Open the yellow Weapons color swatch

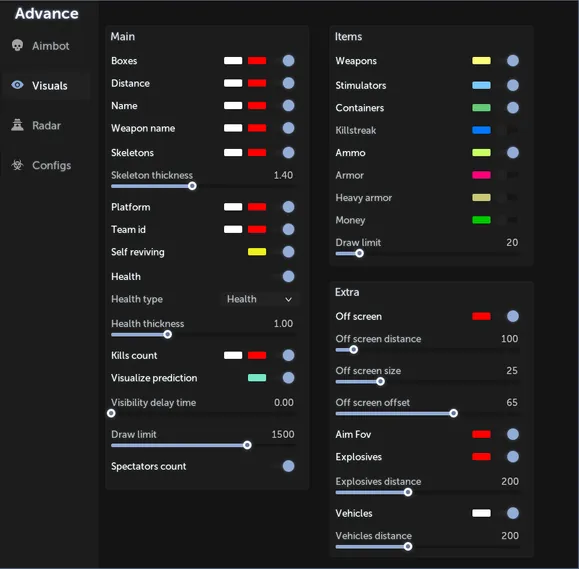[x=482, y=61]
